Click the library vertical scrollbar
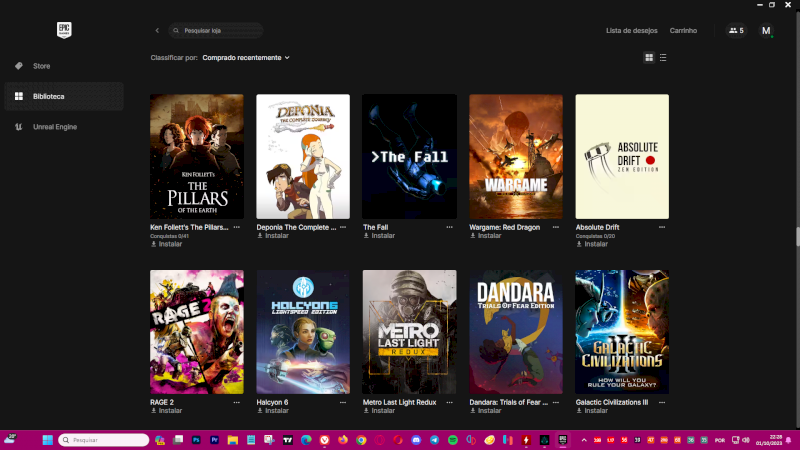Image resolution: width=800 pixels, height=450 pixels. tap(797, 237)
